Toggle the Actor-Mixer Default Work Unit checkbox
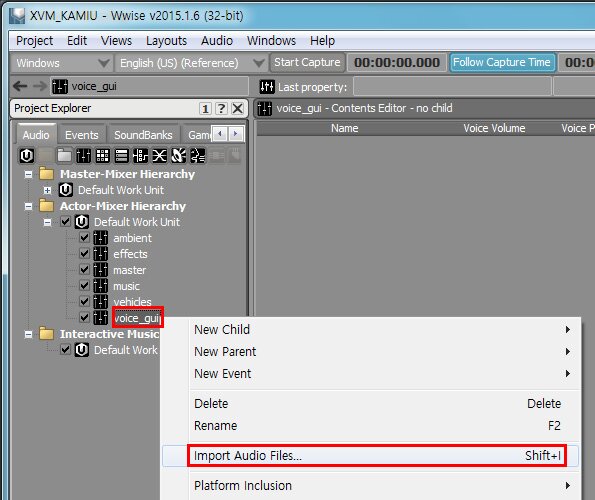The width and height of the screenshot is (595, 500). point(65,222)
